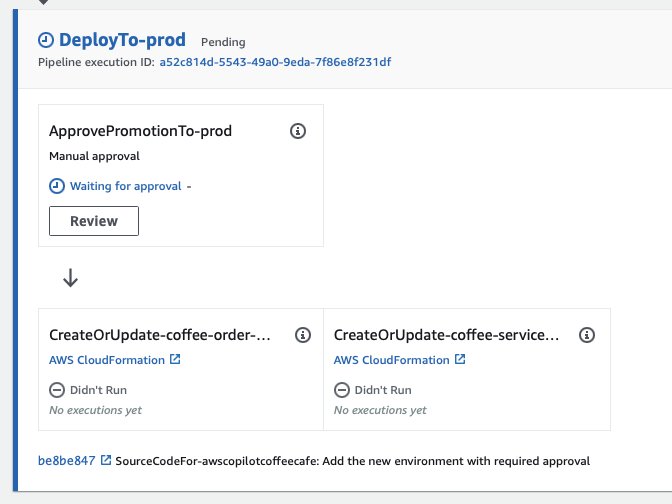Open AWS CloudFormation link for coffee-service

[392, 360]
